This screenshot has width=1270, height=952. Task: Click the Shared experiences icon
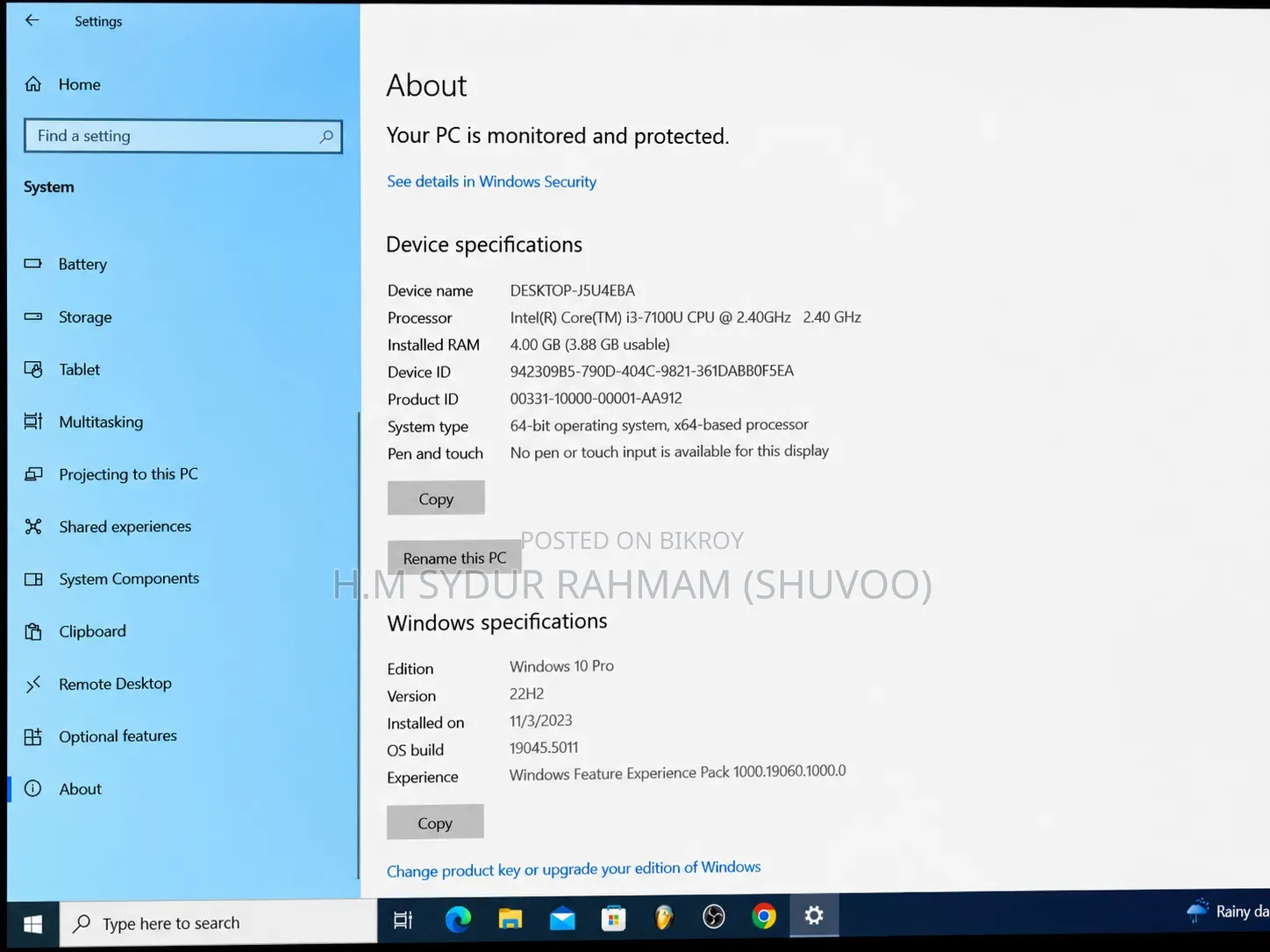point(33,526)
